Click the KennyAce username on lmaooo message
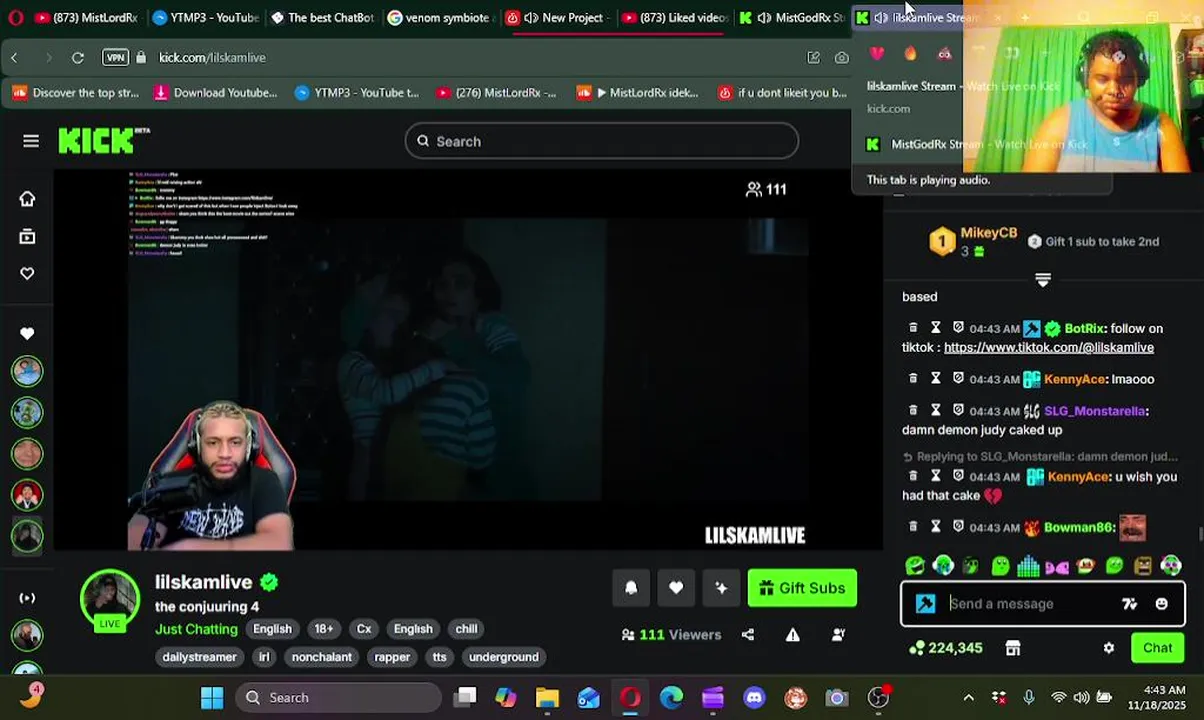 pos(1075,379)
